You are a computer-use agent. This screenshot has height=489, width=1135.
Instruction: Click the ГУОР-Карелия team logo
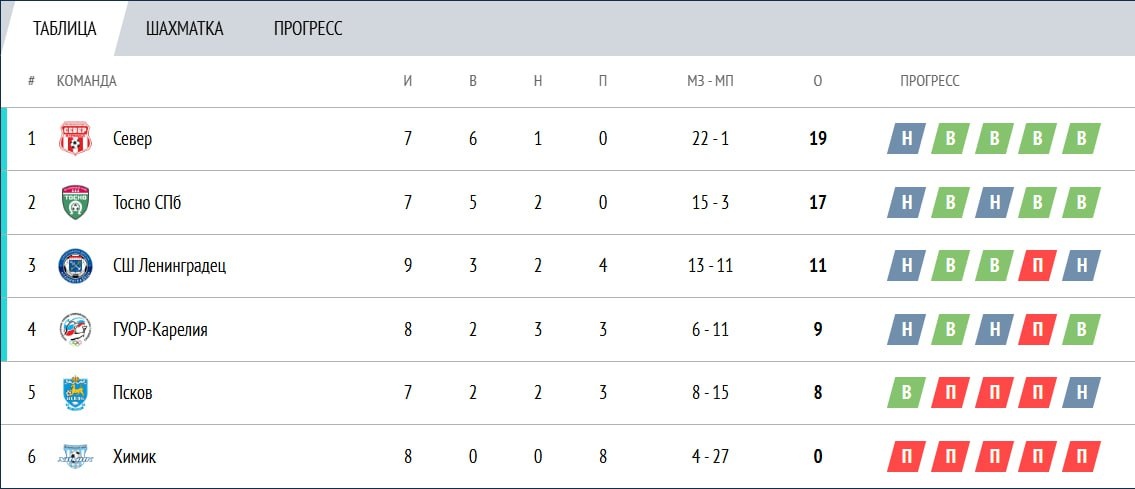tap(76, 330)
